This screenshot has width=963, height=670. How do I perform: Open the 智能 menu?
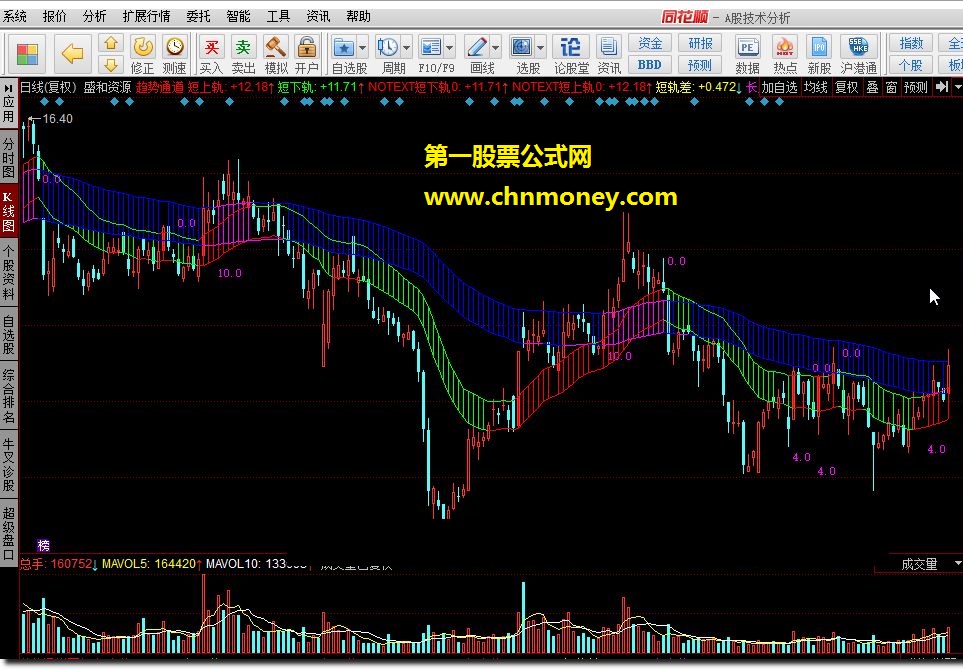coord(238,17)
